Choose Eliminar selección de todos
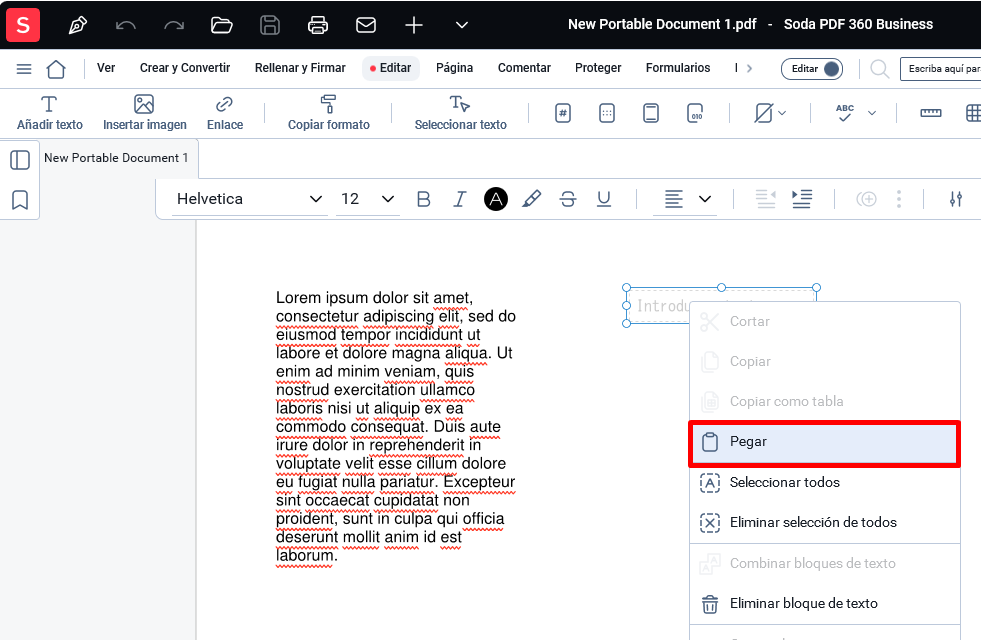The width and height of the screenshot is (981, 640). [825, 522]
